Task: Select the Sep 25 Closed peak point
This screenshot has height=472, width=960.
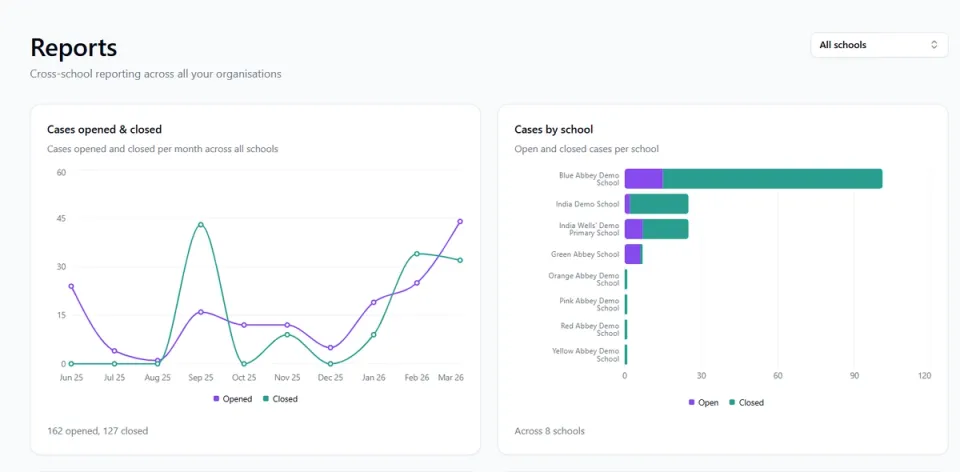Action: tap(201, 225)
